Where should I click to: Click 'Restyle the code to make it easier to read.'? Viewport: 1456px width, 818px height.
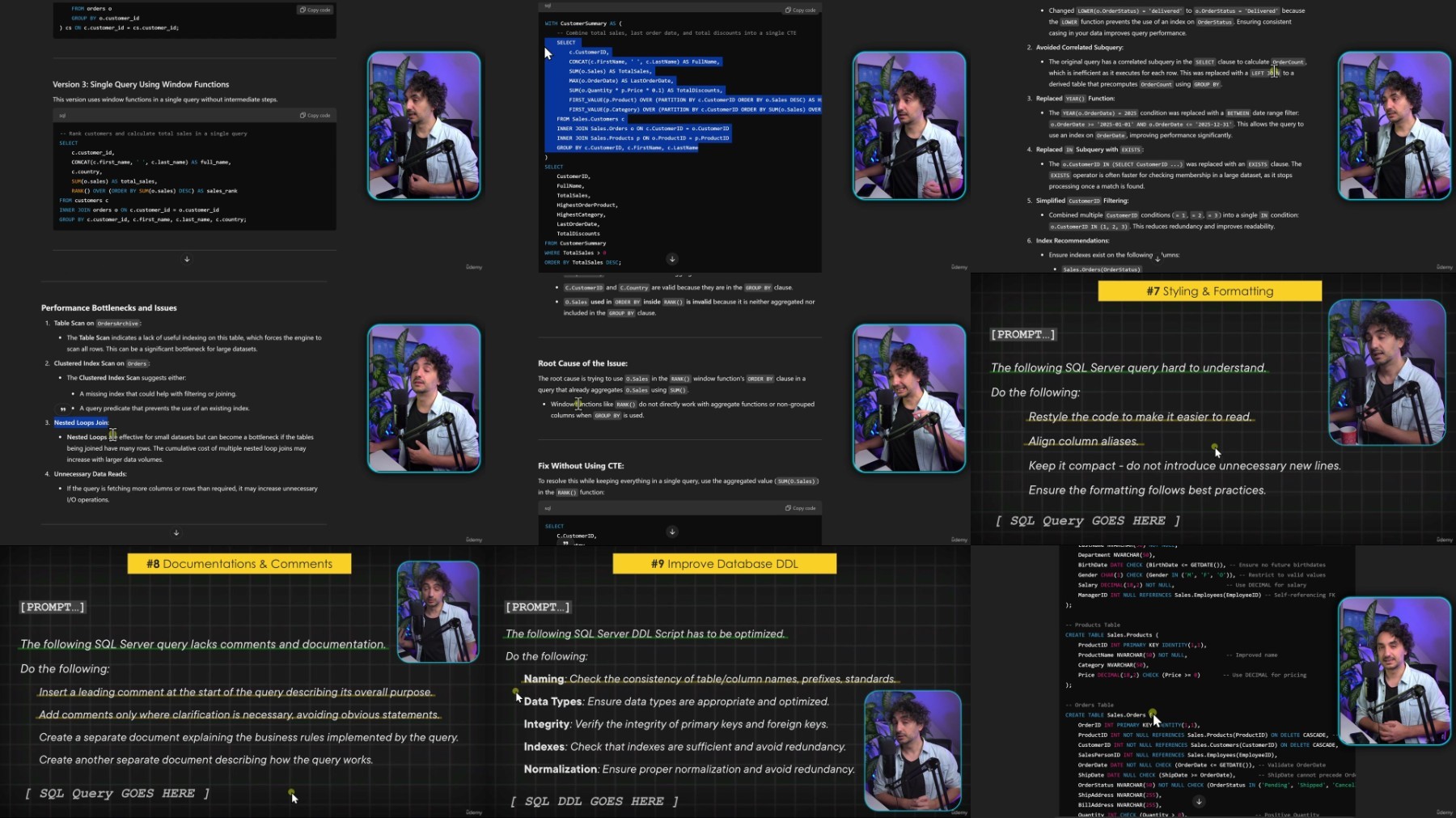coord(1140,417)
